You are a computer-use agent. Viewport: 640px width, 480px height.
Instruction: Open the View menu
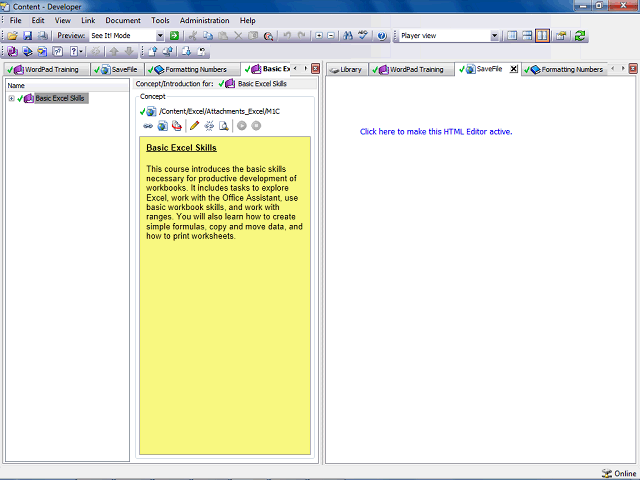click(62, 20)
